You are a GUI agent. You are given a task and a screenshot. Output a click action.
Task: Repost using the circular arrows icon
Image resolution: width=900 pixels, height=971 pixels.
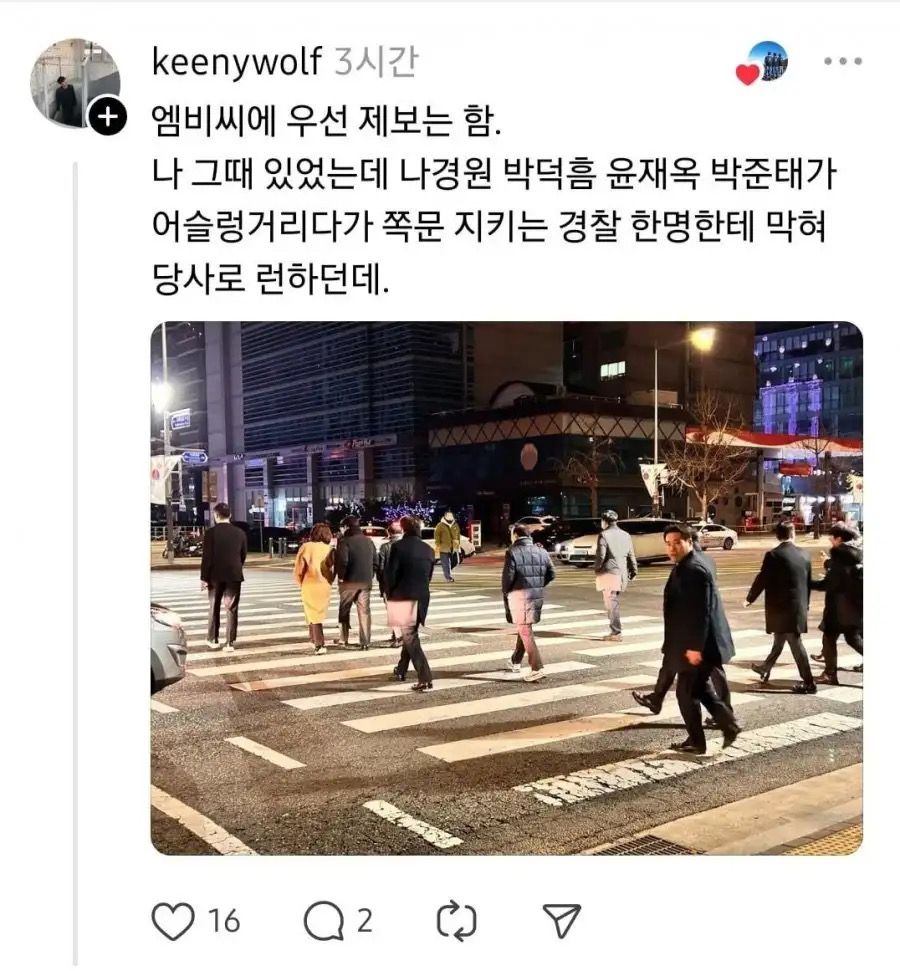click(x=457, y=921)
